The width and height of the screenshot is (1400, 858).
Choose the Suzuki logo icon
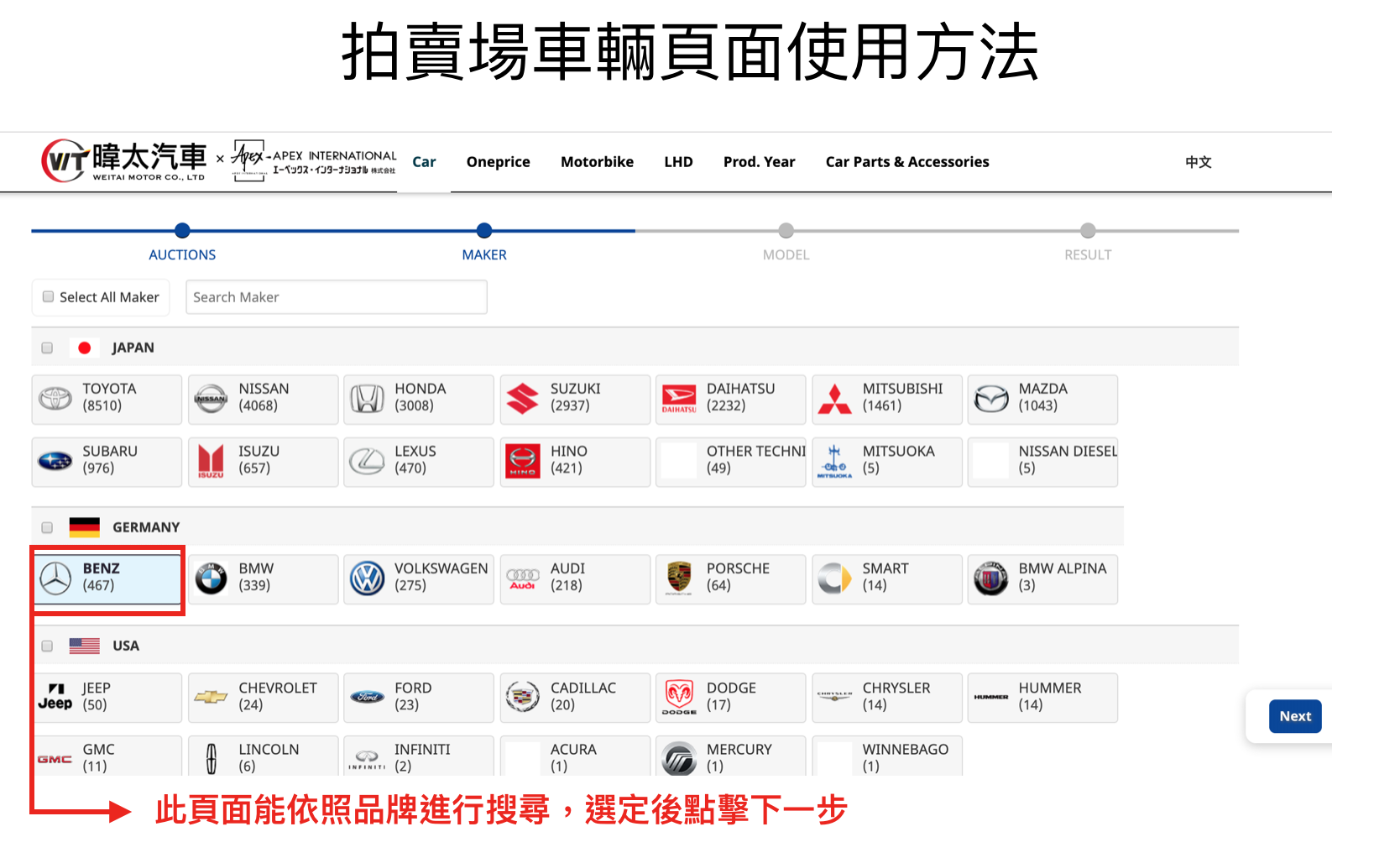(523, 398)
